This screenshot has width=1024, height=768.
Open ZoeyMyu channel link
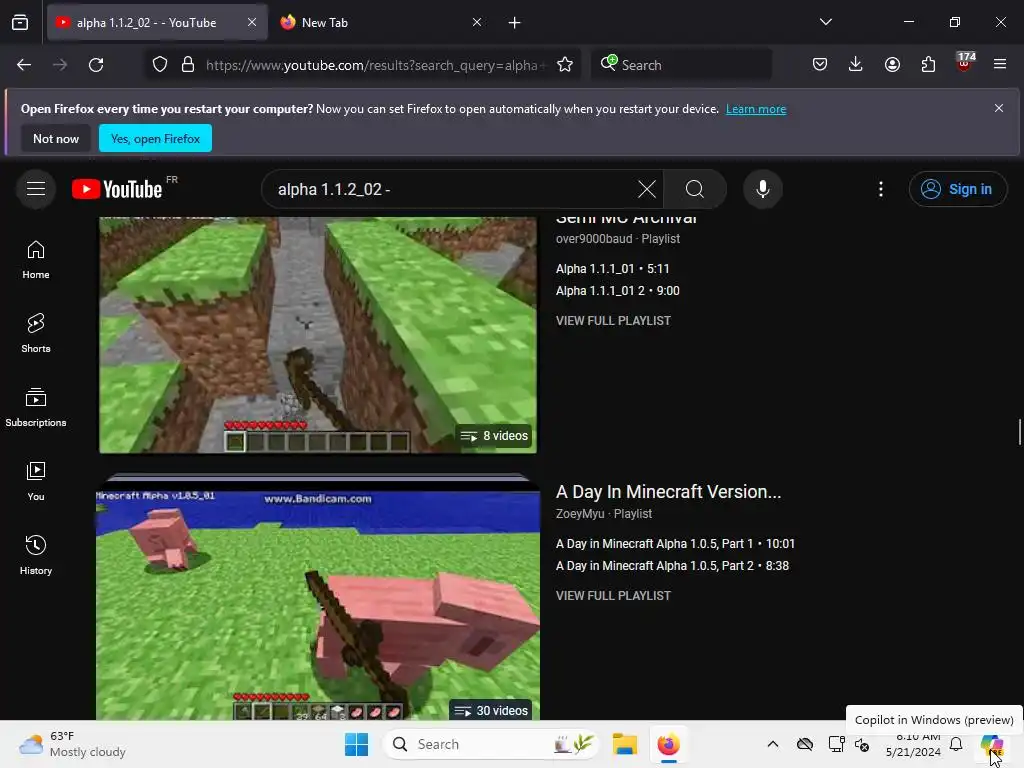580,514
